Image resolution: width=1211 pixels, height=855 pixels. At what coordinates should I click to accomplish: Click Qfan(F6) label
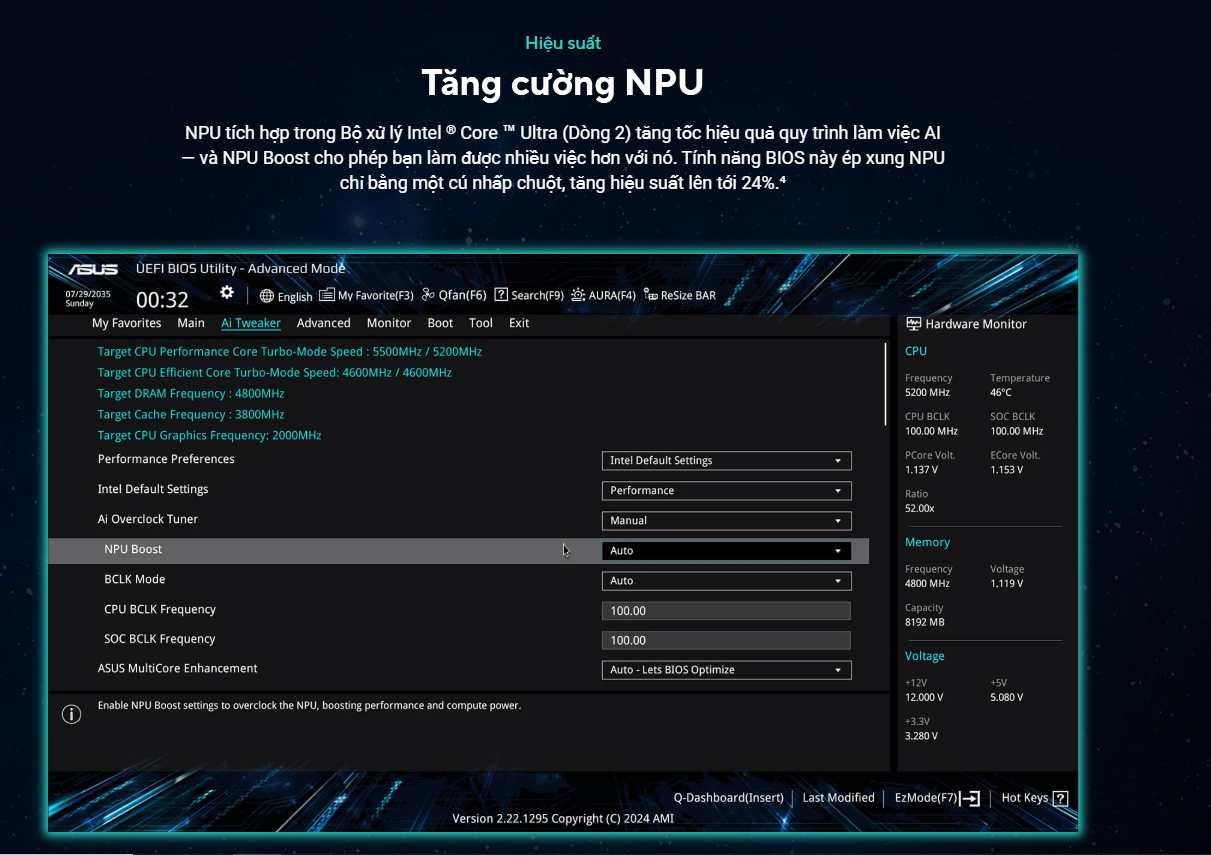(x=463, y=295)
